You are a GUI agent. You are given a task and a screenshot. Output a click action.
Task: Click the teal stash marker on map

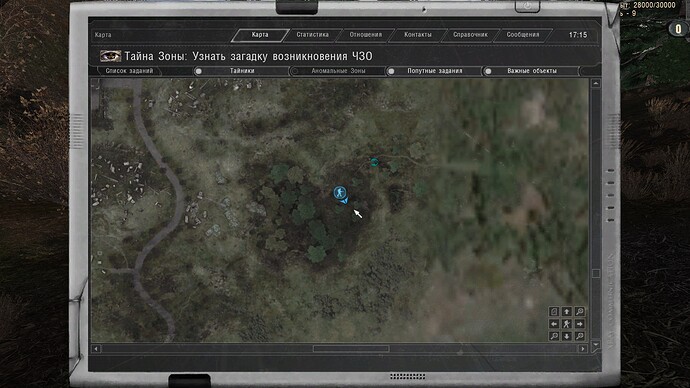pos(374,162)
